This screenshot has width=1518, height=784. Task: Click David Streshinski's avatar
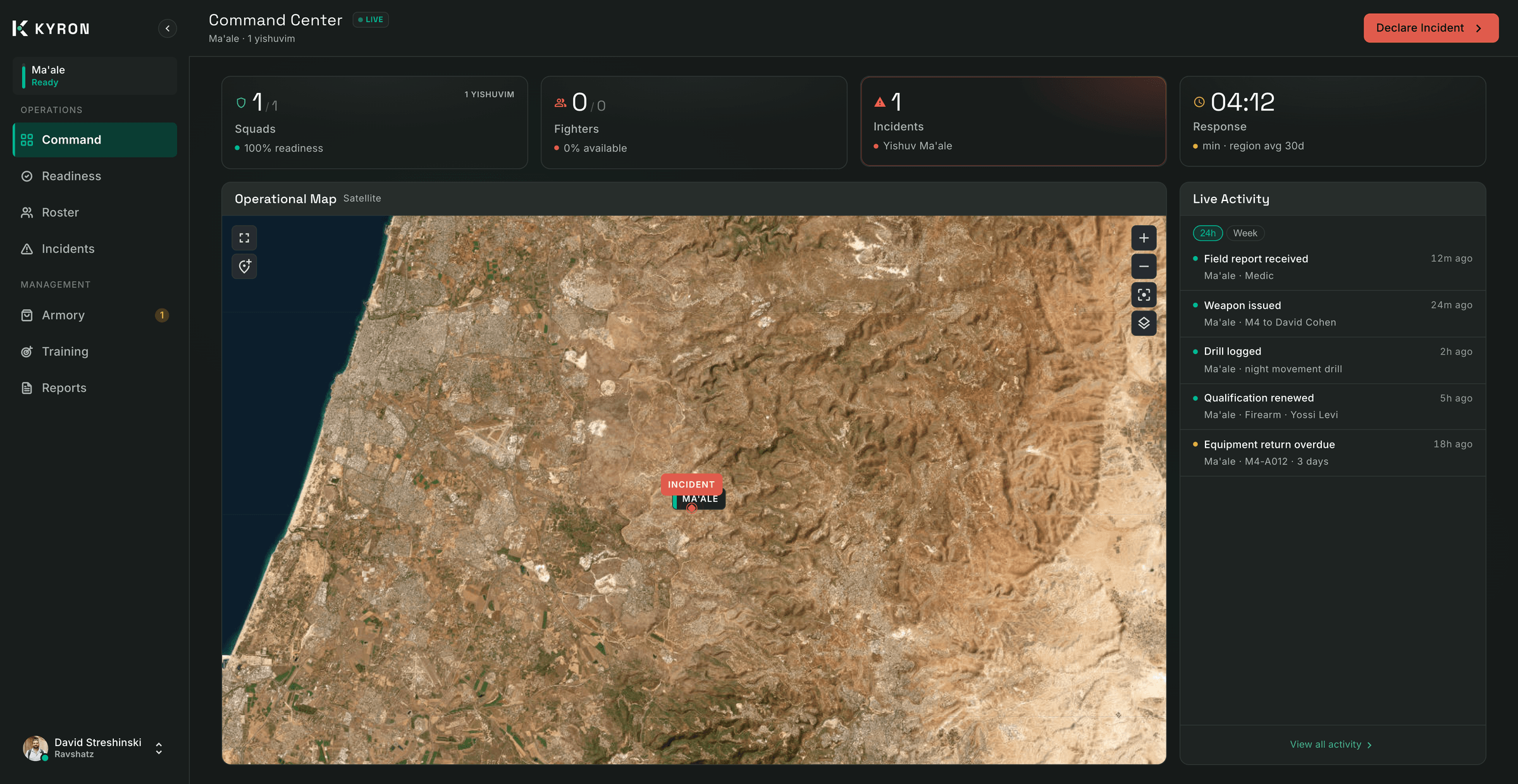(x=35, y=748)
